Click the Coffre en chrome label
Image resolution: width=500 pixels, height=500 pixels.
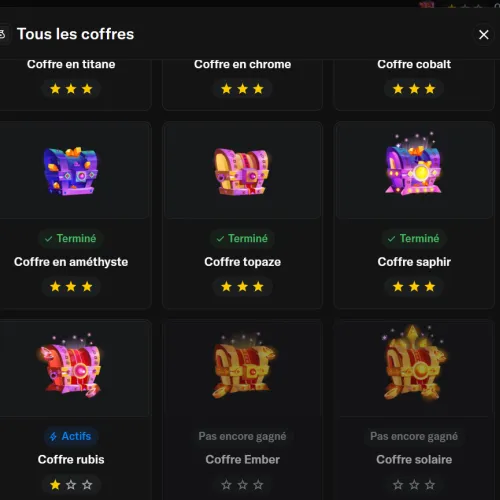242,64
